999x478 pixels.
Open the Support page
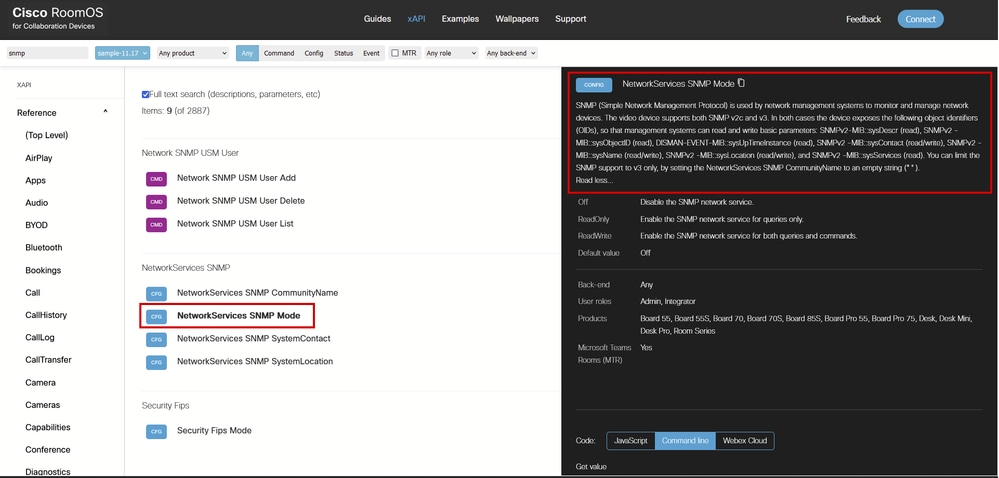(x=570, y=19)
